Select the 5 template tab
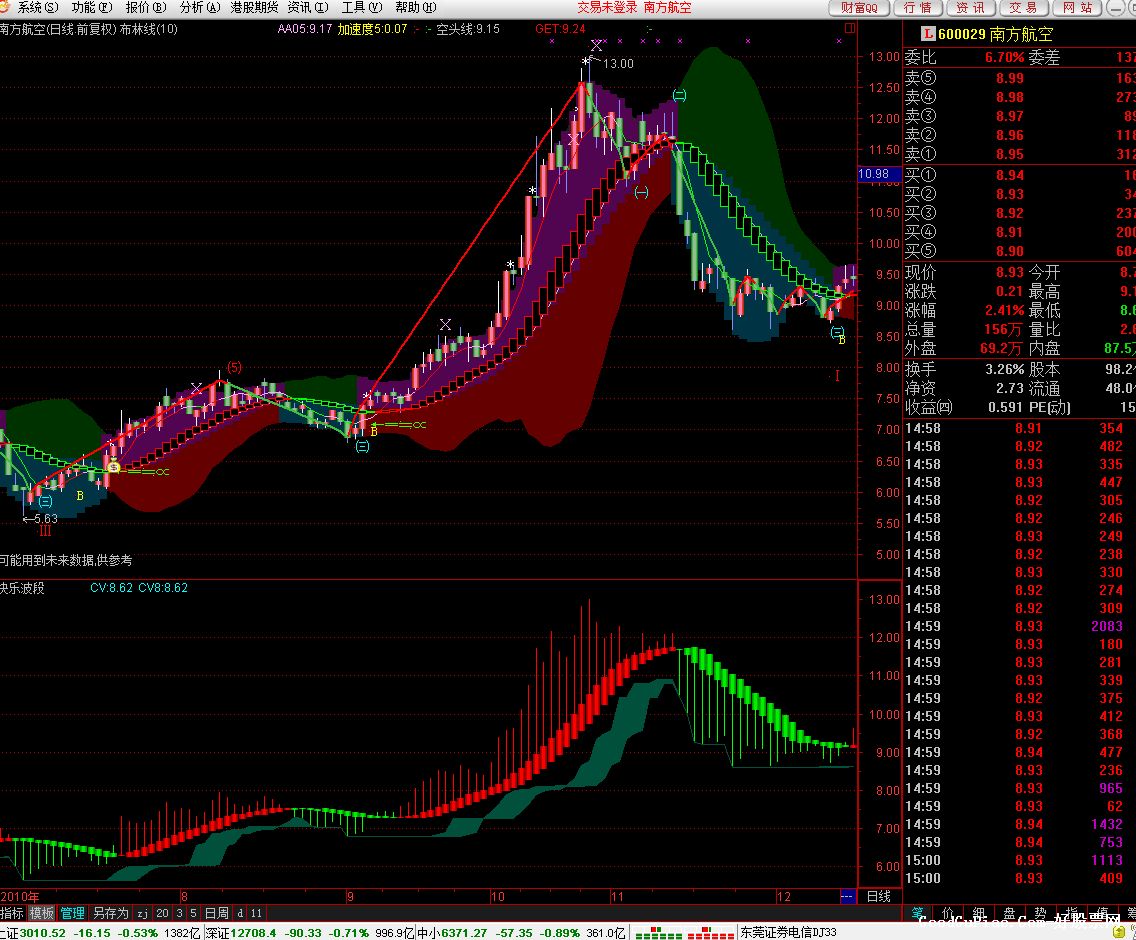Screen dimensions: 1136x940 coord(193,913)
